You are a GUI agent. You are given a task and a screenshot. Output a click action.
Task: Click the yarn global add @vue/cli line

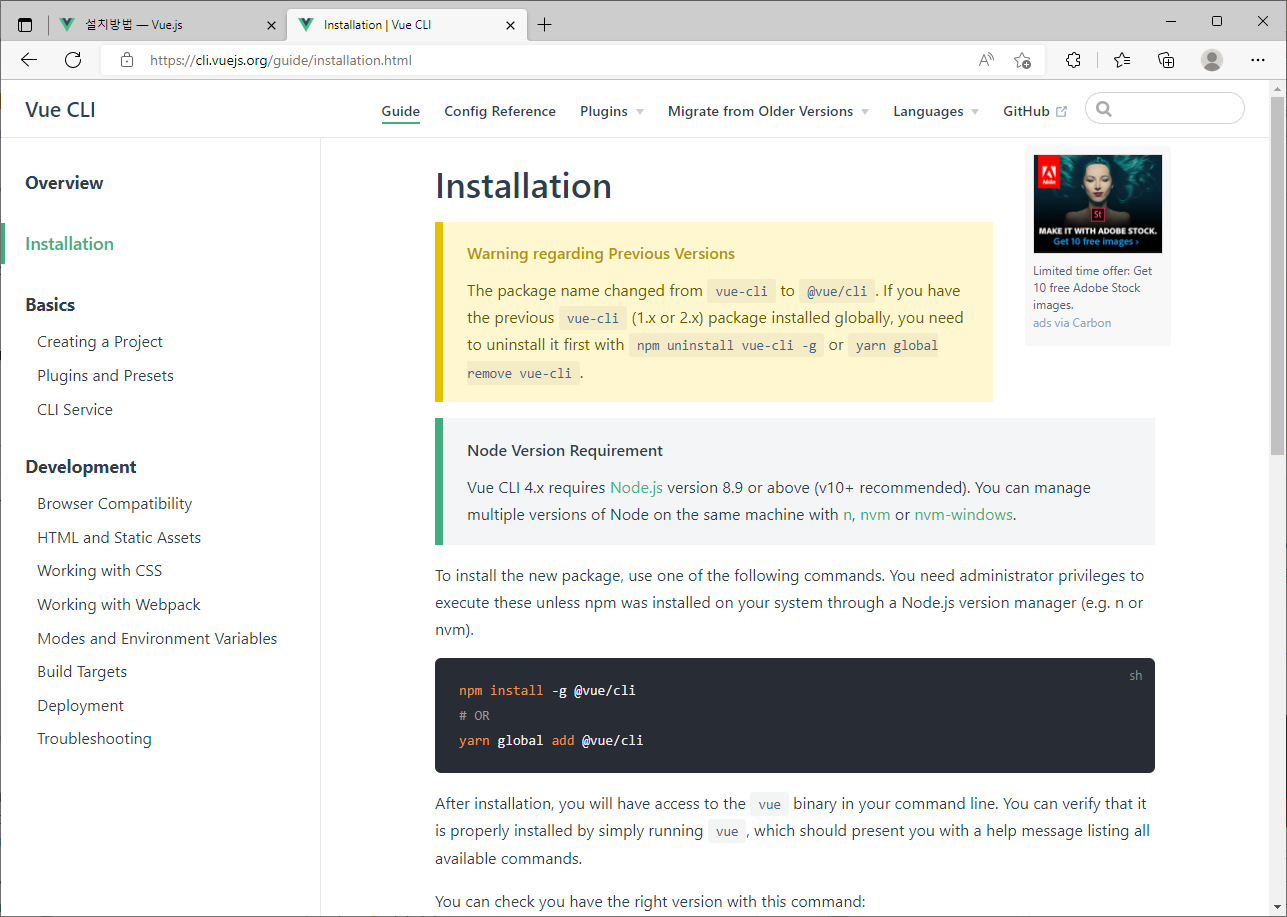[551, 740]
